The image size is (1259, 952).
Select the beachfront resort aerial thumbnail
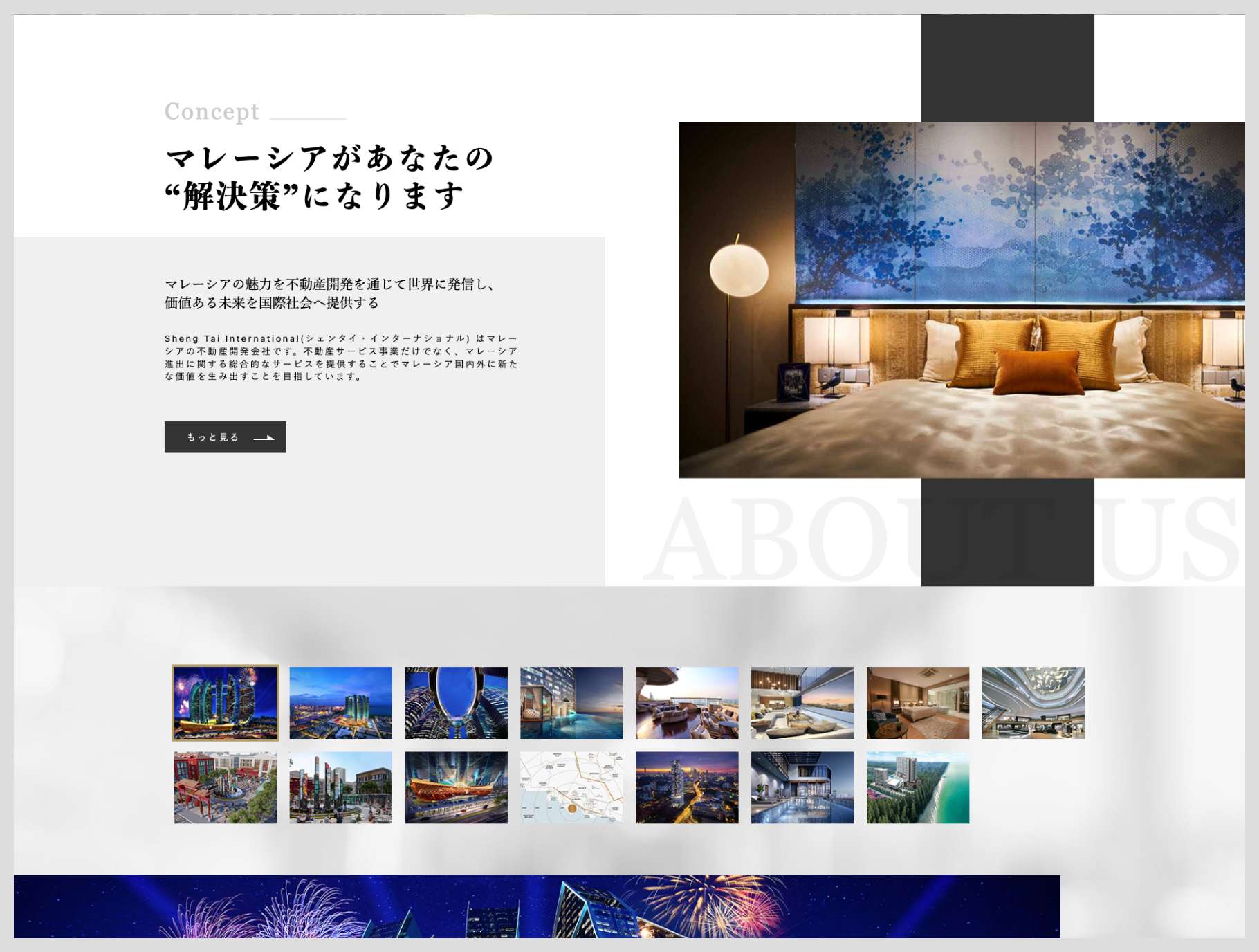click(x=918, y=787)
